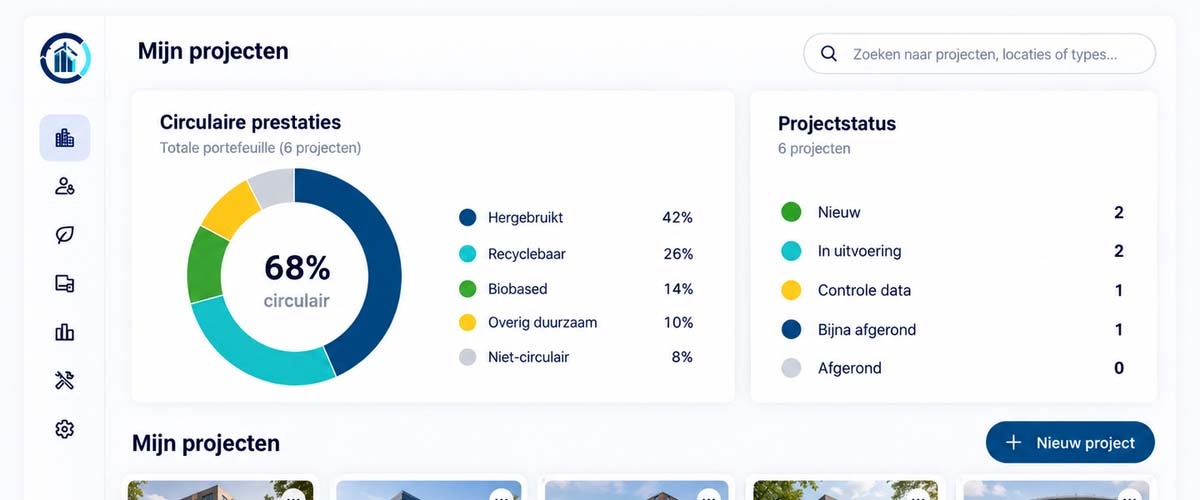
Task: Click the yellow donut chart segment
Action: click(228, 208)
